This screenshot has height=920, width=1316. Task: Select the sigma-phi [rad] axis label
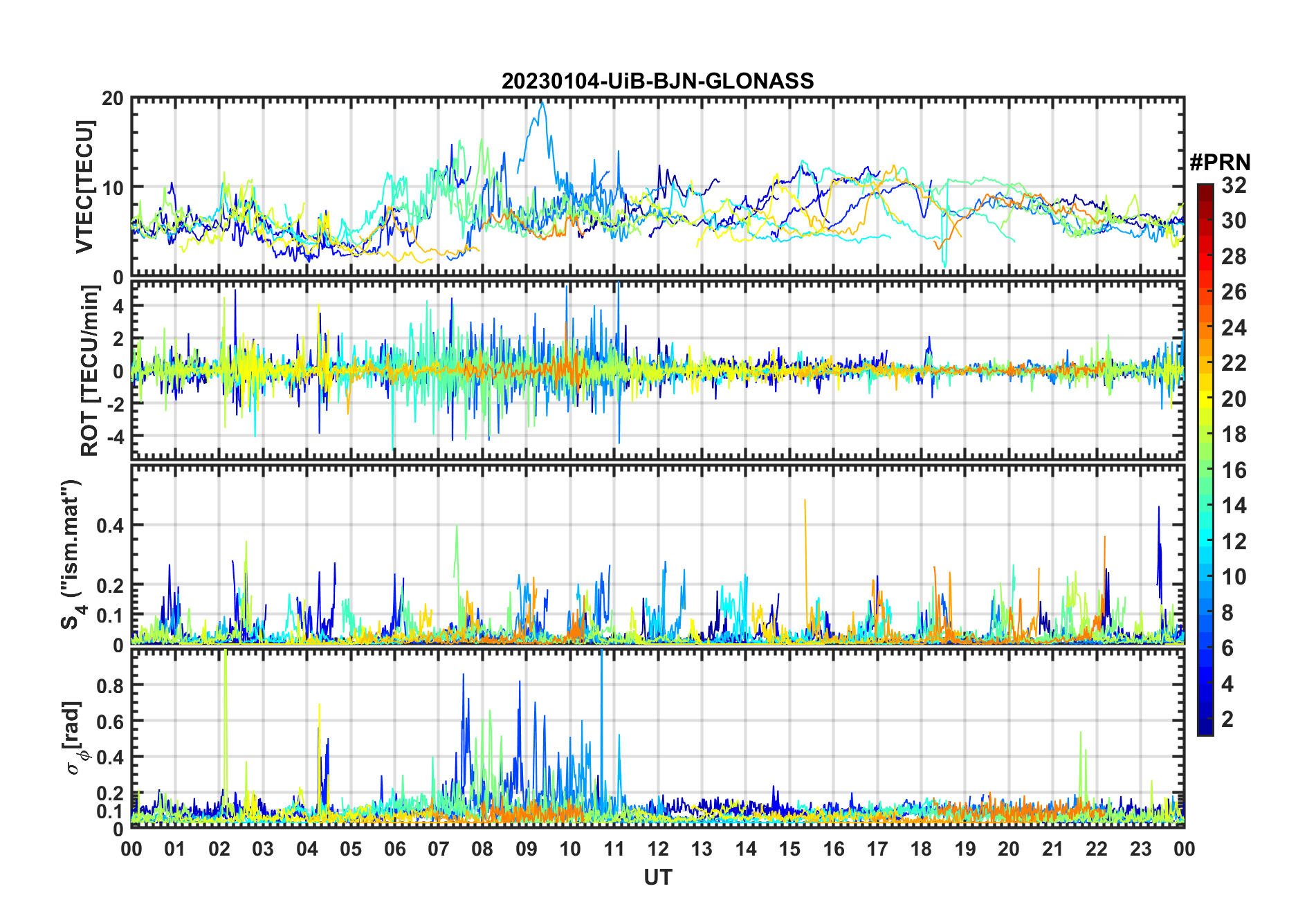point(74,738)
